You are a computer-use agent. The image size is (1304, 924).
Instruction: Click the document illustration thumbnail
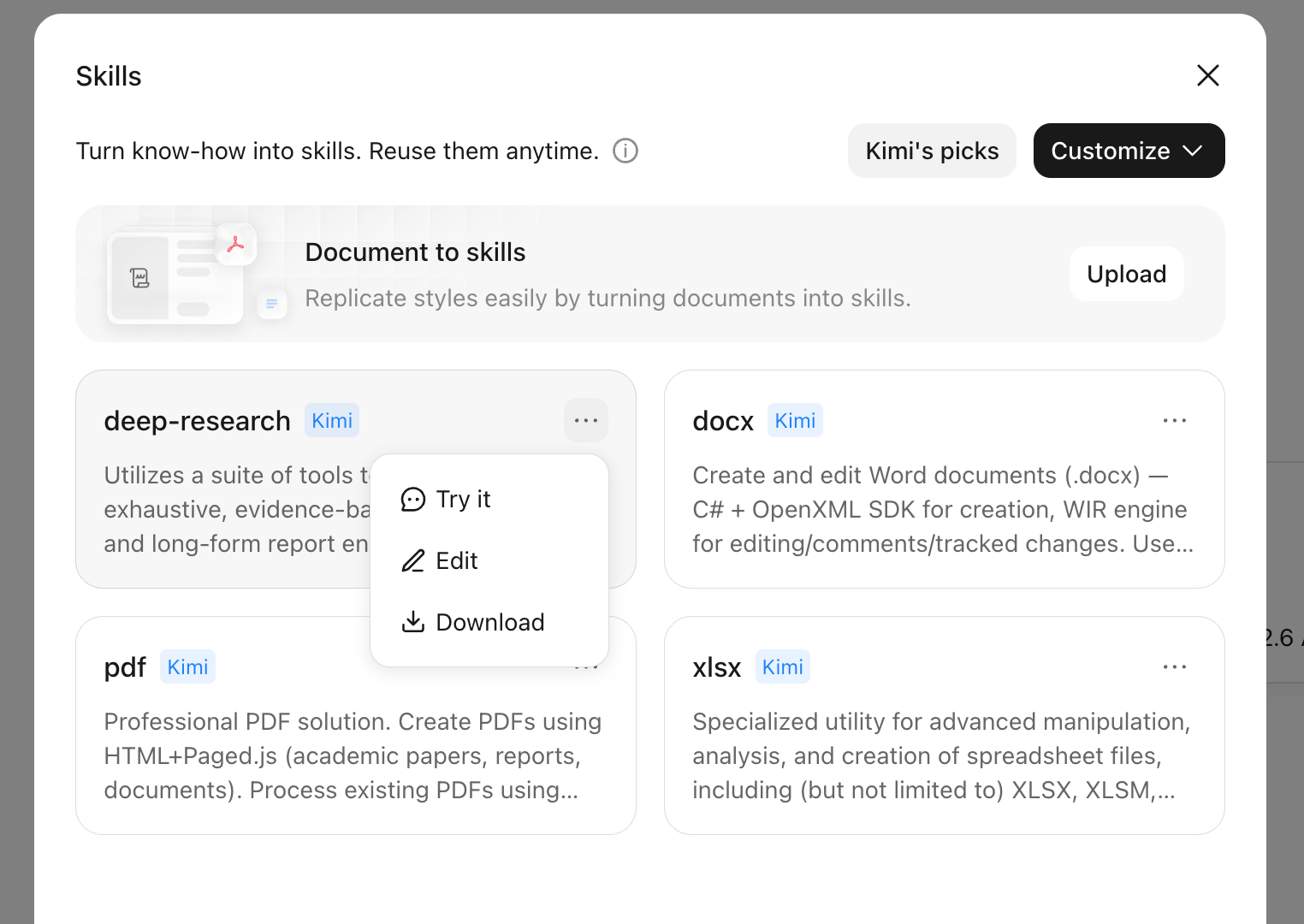pos(195,274)
